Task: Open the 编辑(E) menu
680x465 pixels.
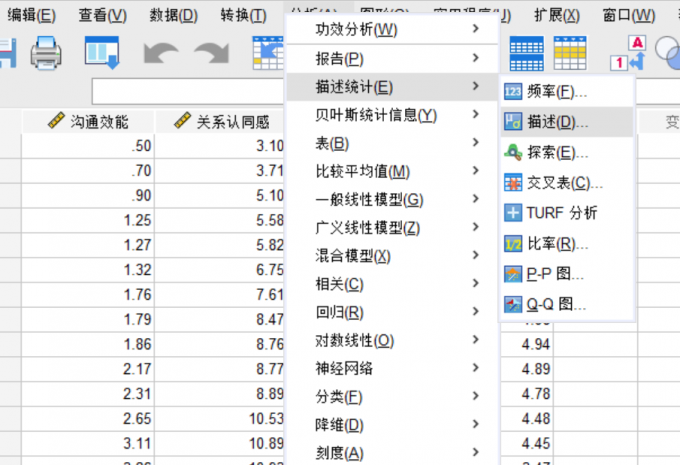Action: tap(32, 15)
